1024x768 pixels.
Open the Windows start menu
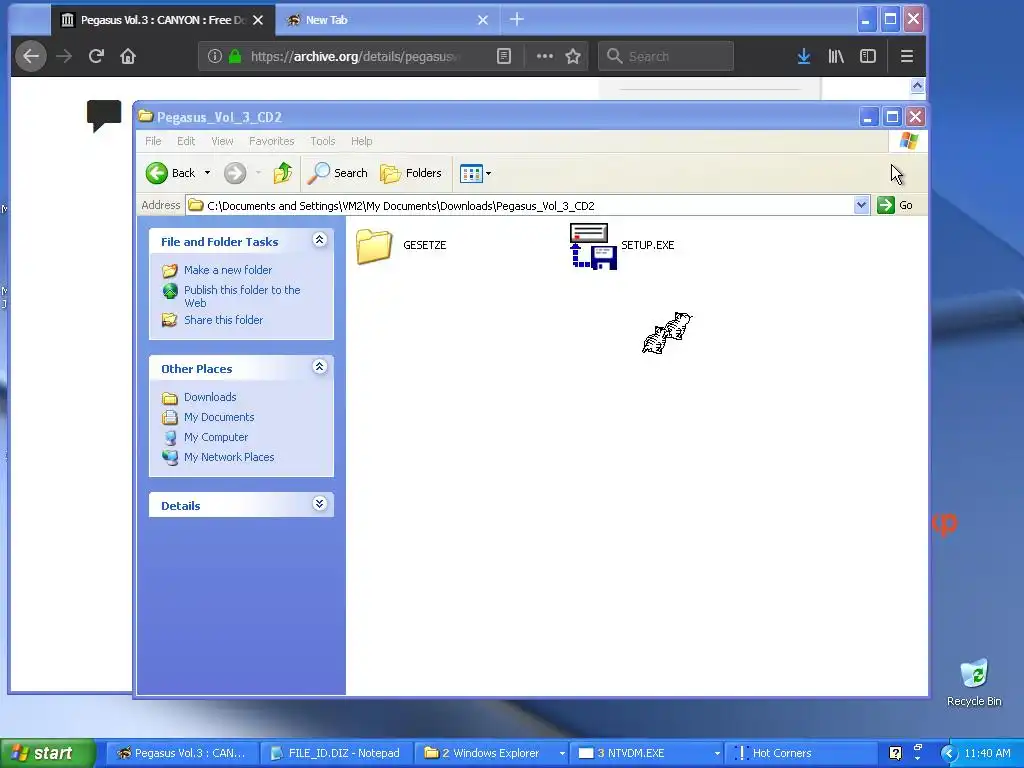(x=48, y=753)
